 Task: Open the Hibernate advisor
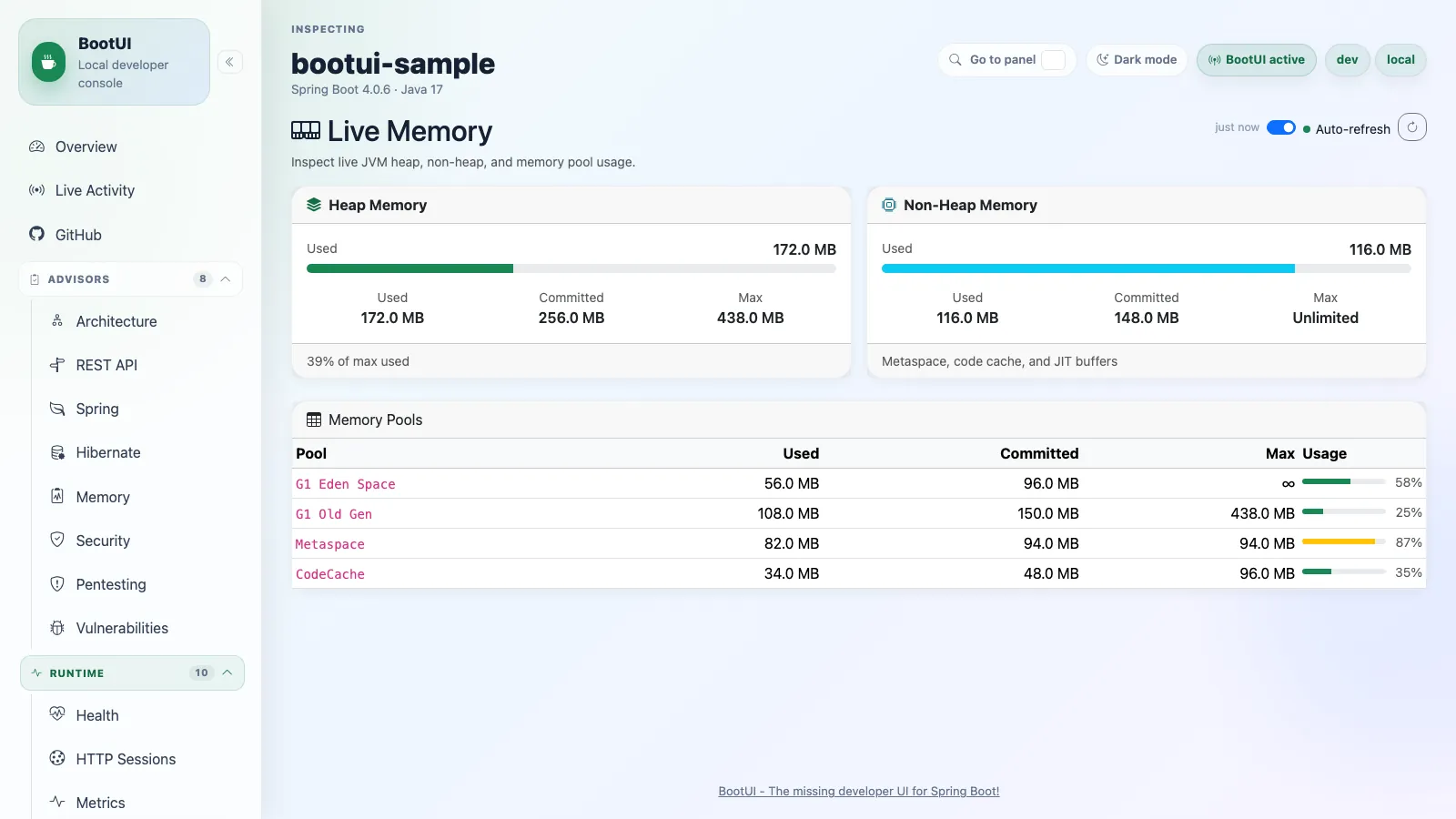point(142,452)
